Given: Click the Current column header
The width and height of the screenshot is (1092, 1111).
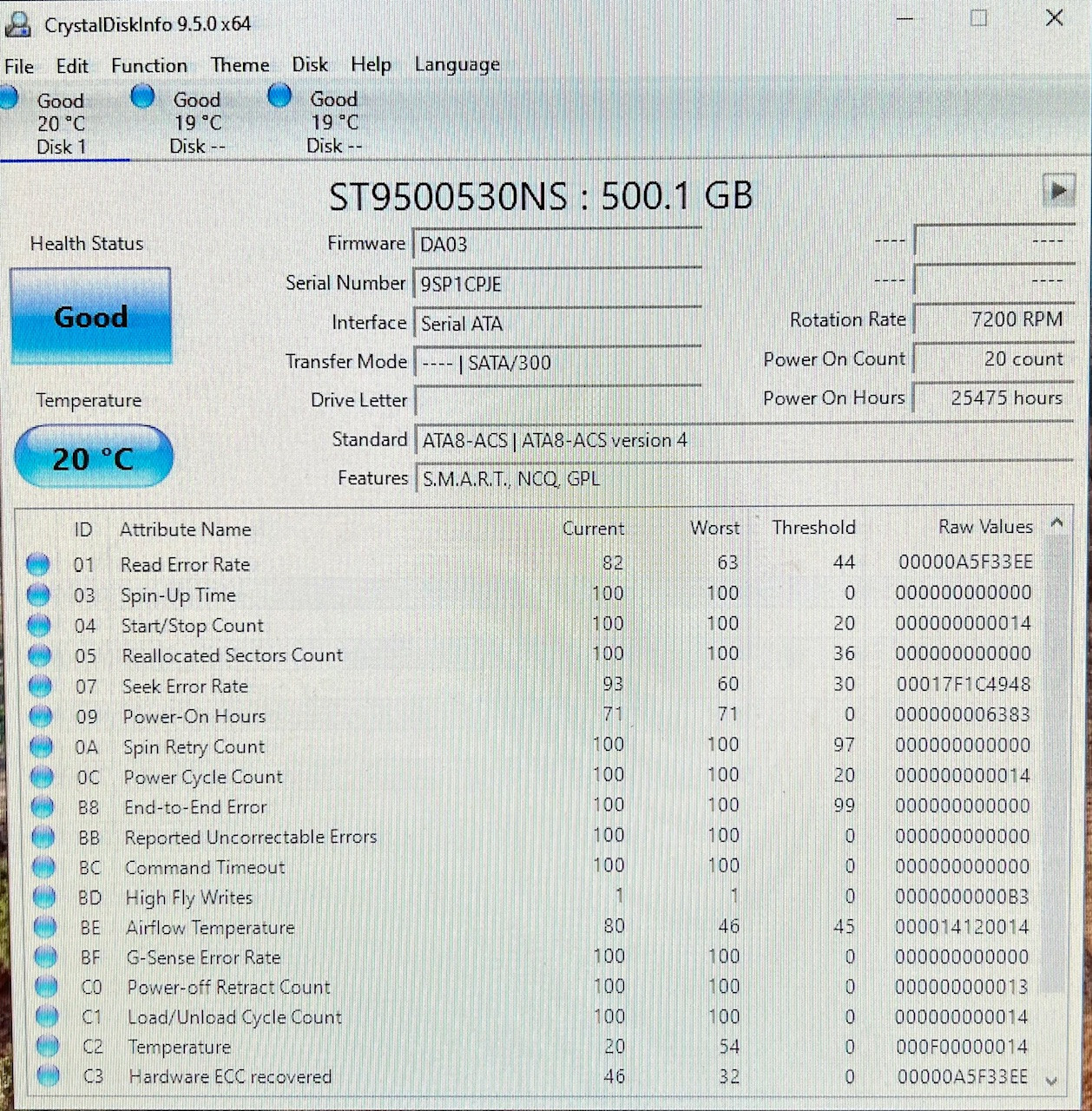Looking at the screenshot, I should (x=593, y=529).
